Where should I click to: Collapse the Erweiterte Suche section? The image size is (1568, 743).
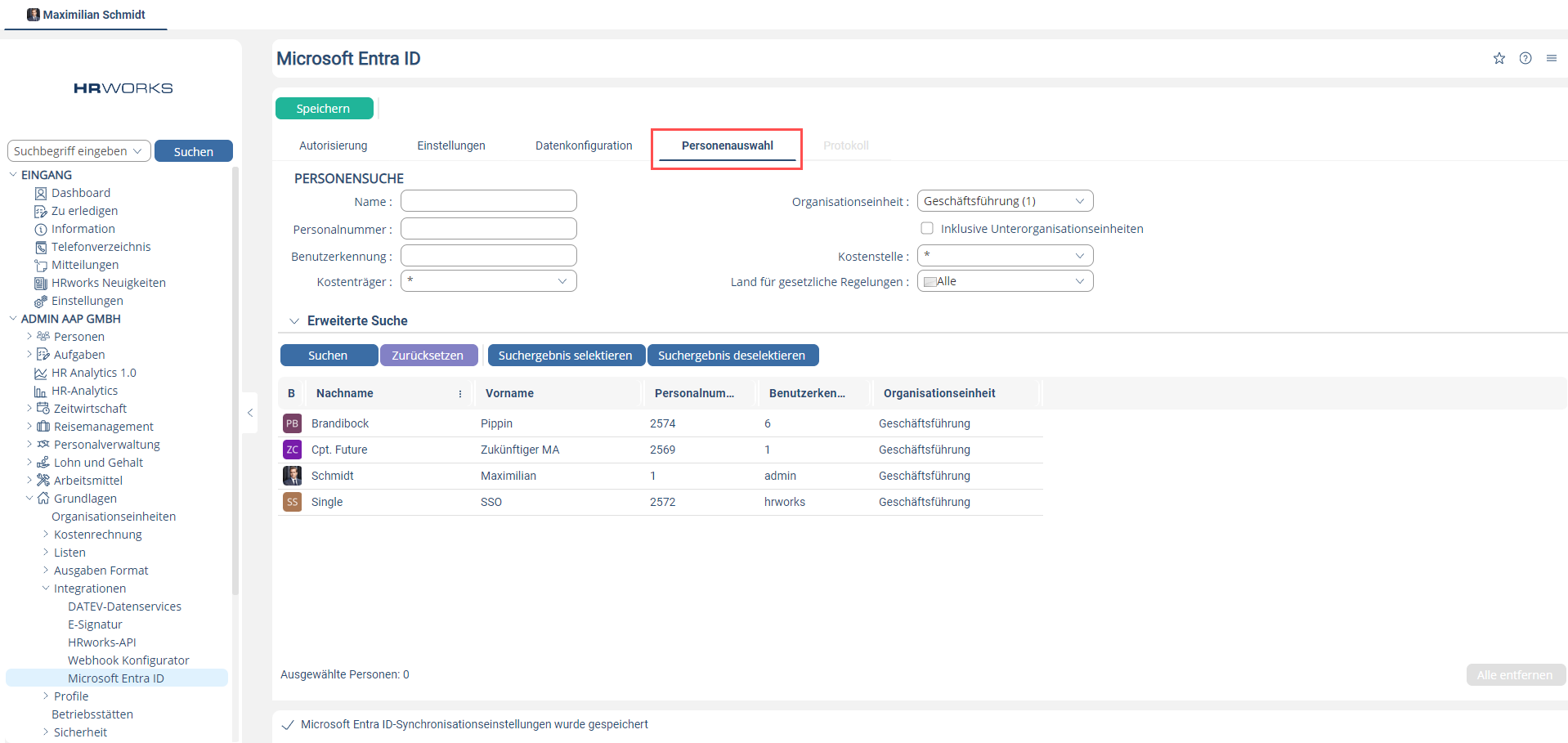click(x=294, y=321)
